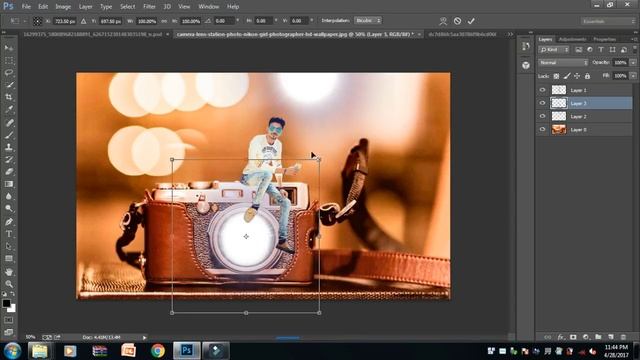640x360 pixels.
Task: Select the Spot Healing Brush tool
Action: [9, 122]
